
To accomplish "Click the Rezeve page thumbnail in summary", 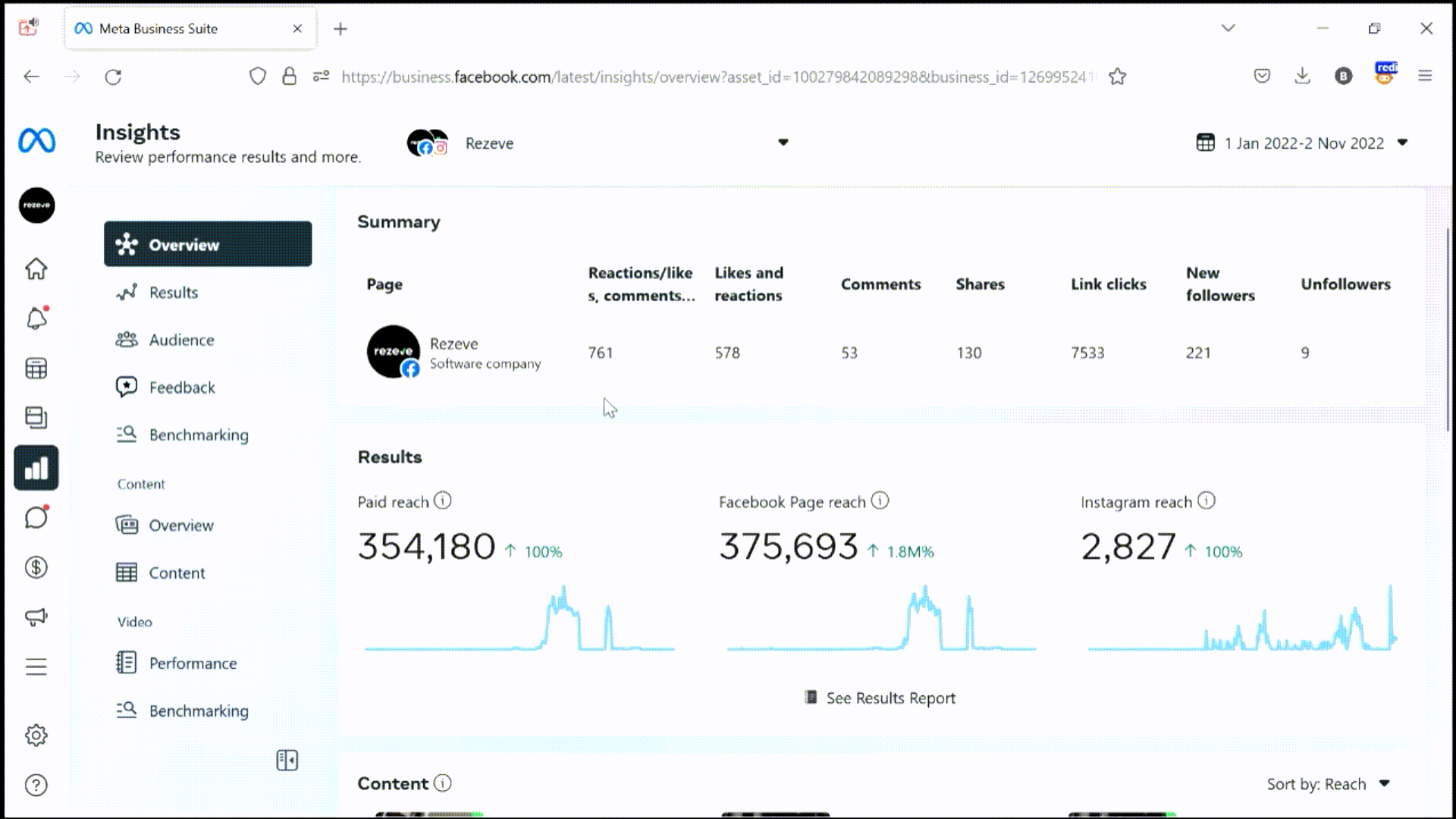I will coord(394,352).
